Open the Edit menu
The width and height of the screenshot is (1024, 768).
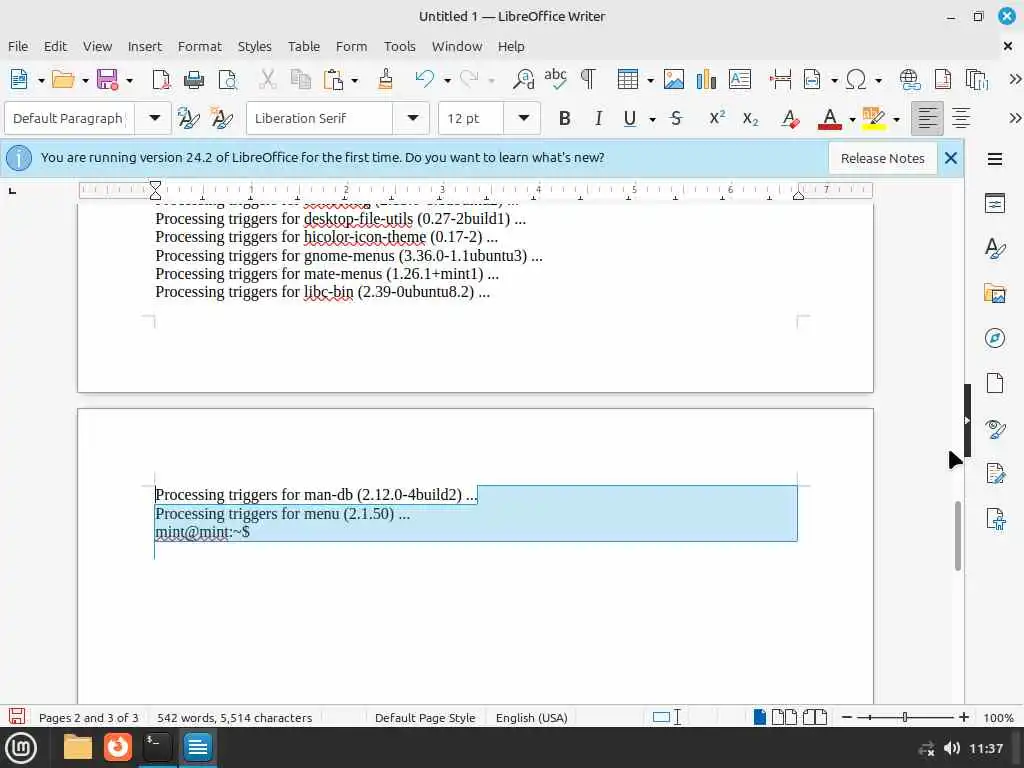(55, 46)
